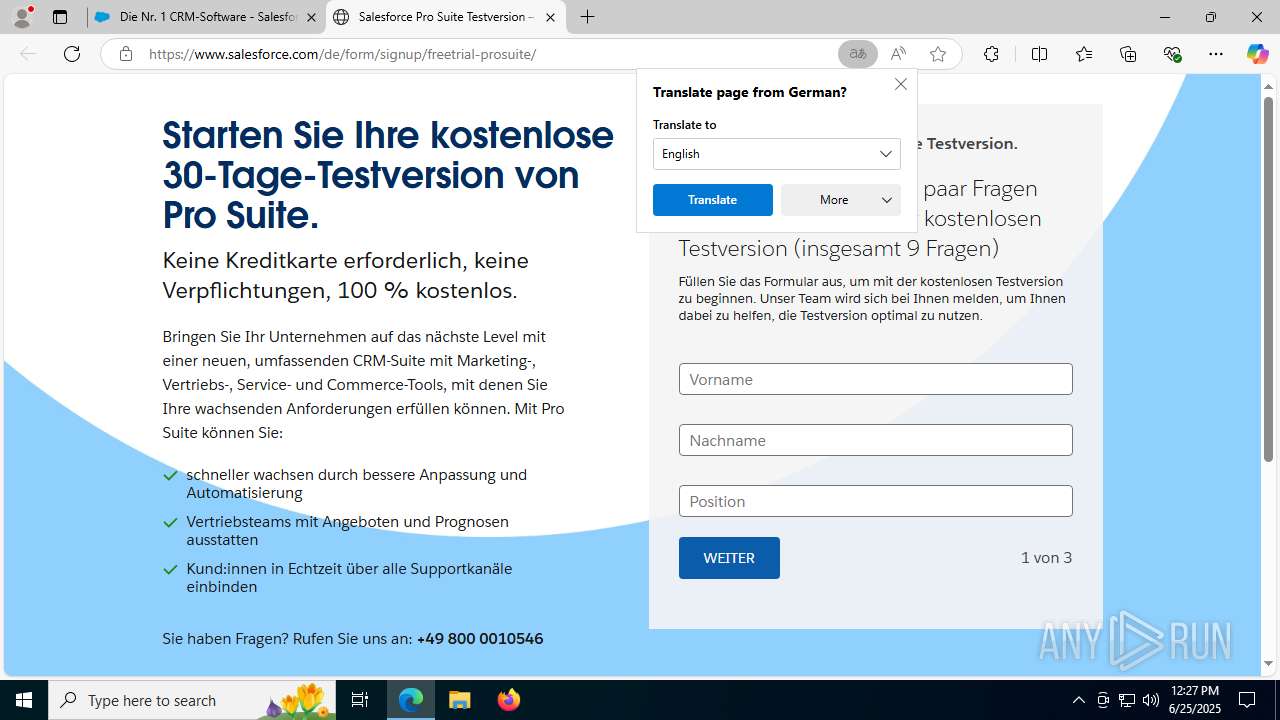
Task: Expand the More options dropdown
Action: coord(841,200)
